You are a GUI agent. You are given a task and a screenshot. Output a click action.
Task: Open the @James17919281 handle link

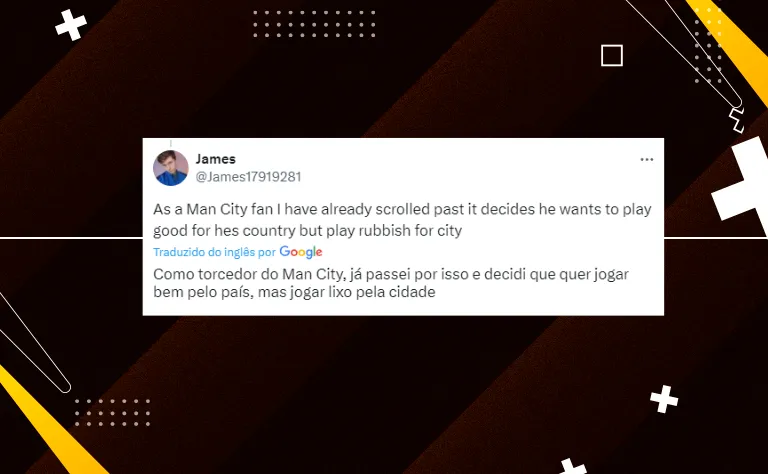pos(248,177)
